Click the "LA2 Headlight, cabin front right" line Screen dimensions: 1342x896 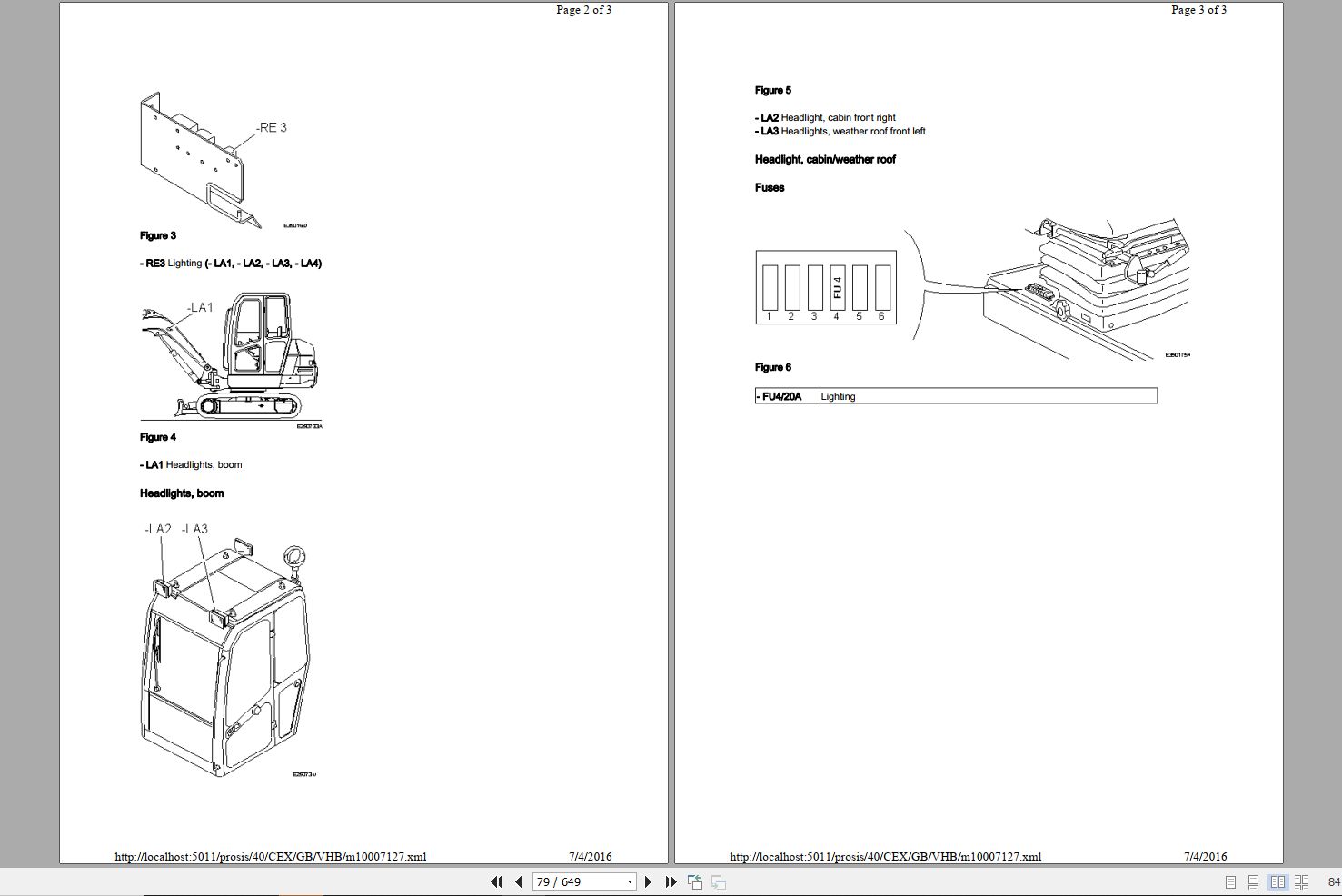point(825,118)
